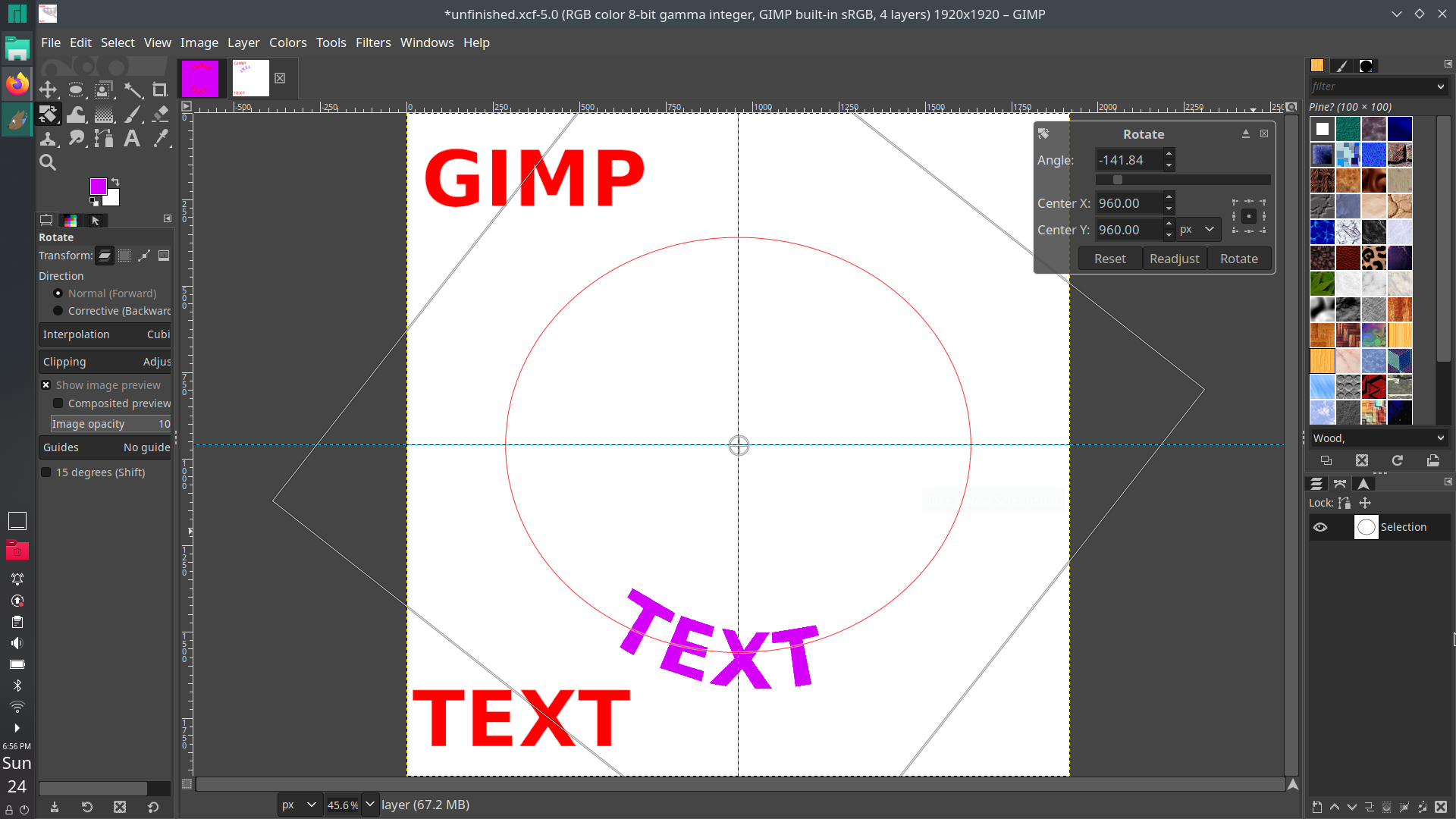Open the File menu

[51, 42]
